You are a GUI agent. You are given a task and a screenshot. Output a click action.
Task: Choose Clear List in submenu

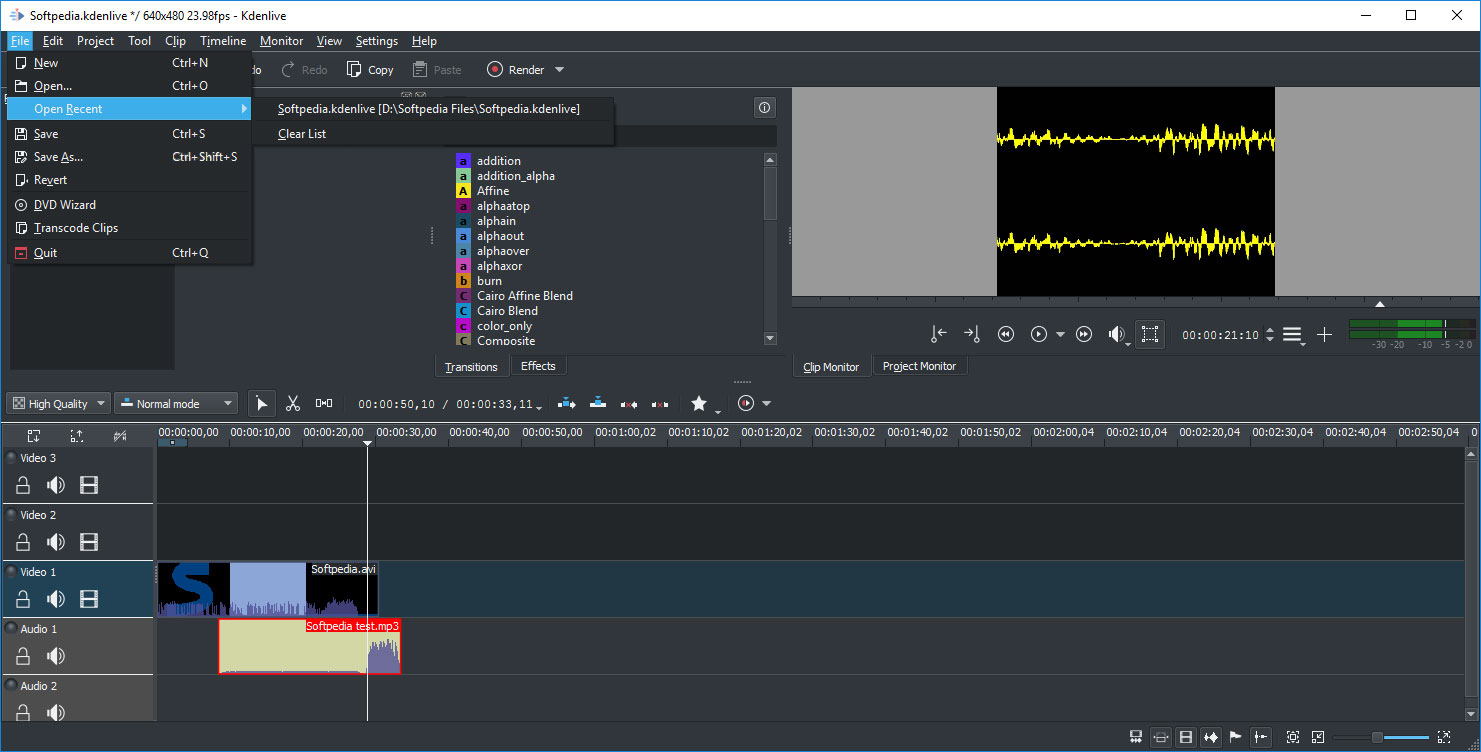point(302,134)
